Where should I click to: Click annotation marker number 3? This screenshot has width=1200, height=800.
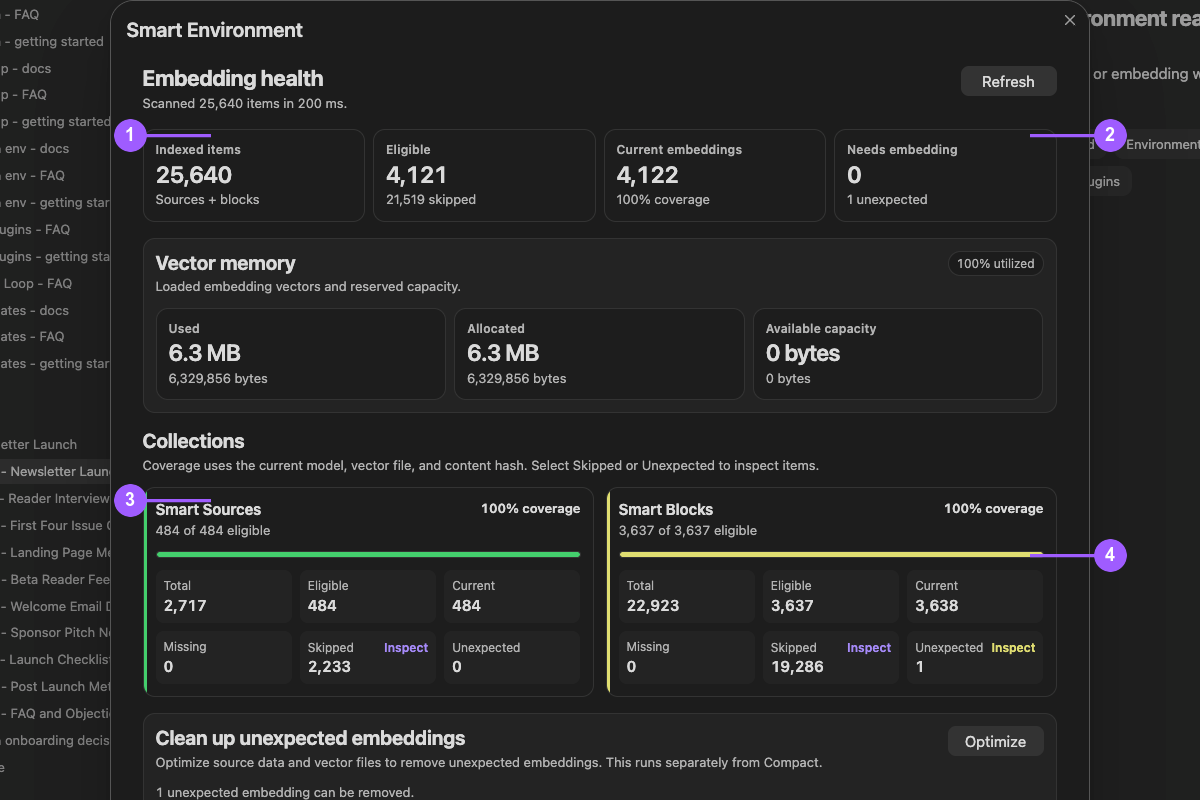click(131, 500)
